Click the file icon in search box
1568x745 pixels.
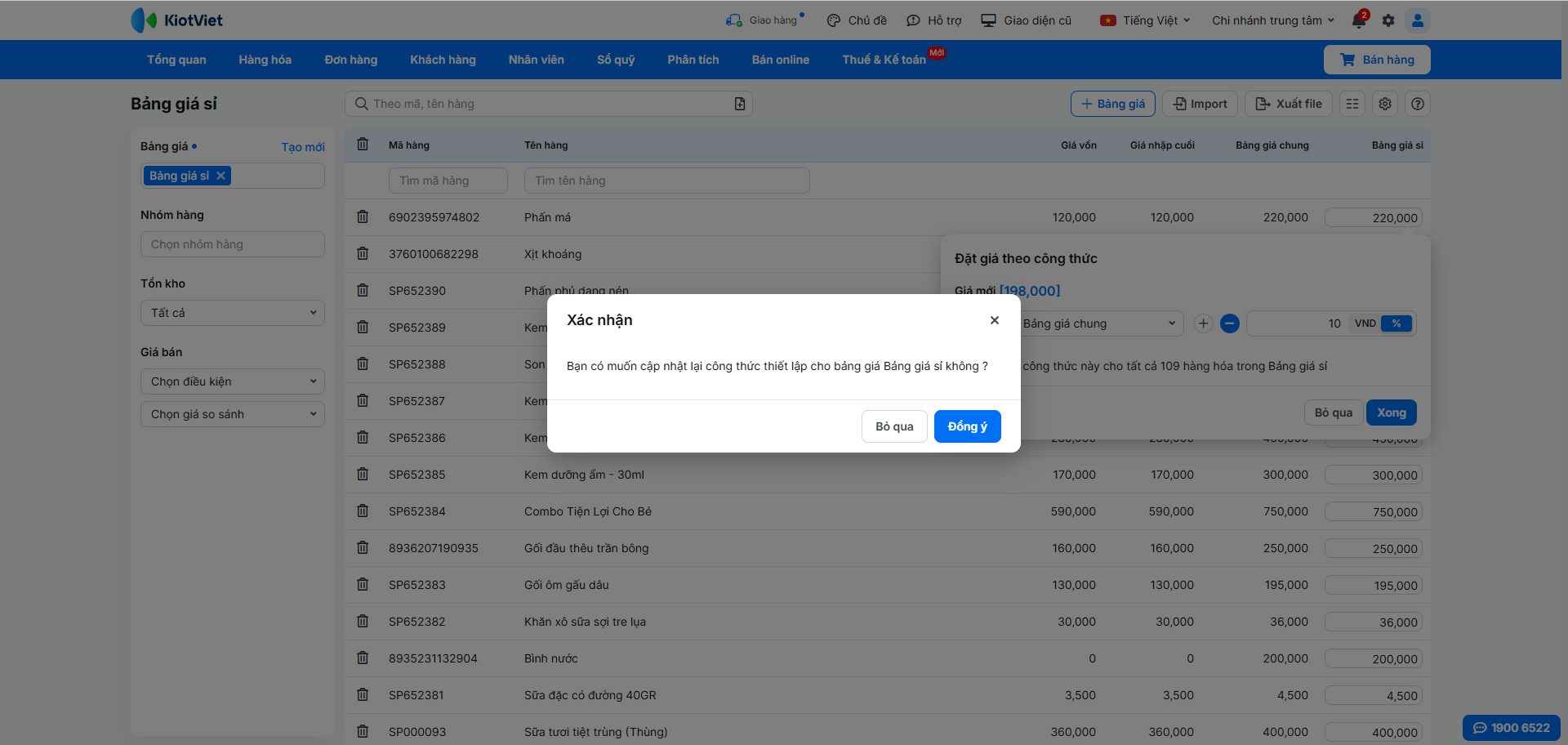coord(740,104)
